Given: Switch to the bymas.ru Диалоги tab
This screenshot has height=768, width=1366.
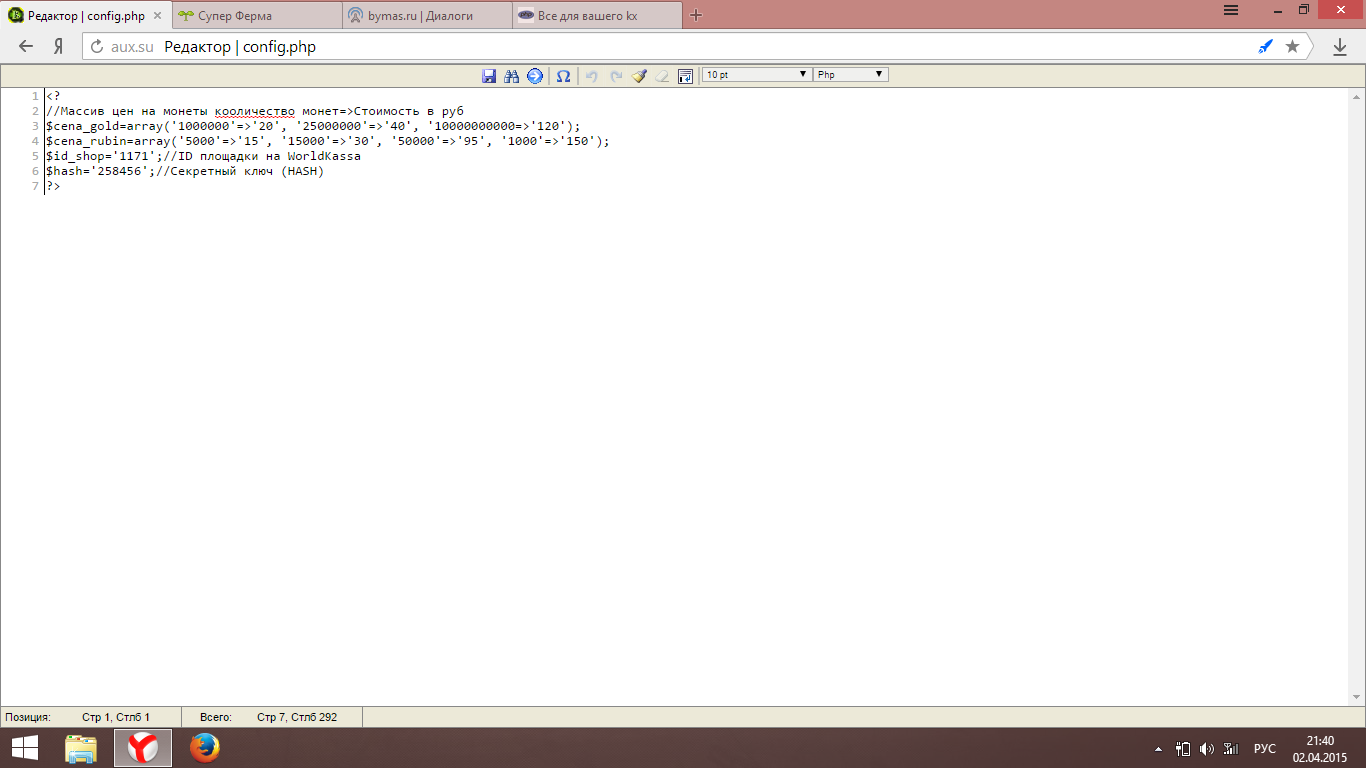Looking at the screenshot, I should [x=425, y=16].
